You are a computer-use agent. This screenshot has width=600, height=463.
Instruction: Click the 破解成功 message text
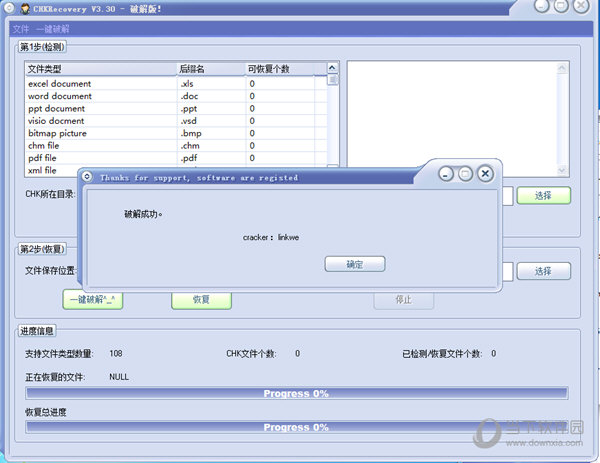click(143, 214)
